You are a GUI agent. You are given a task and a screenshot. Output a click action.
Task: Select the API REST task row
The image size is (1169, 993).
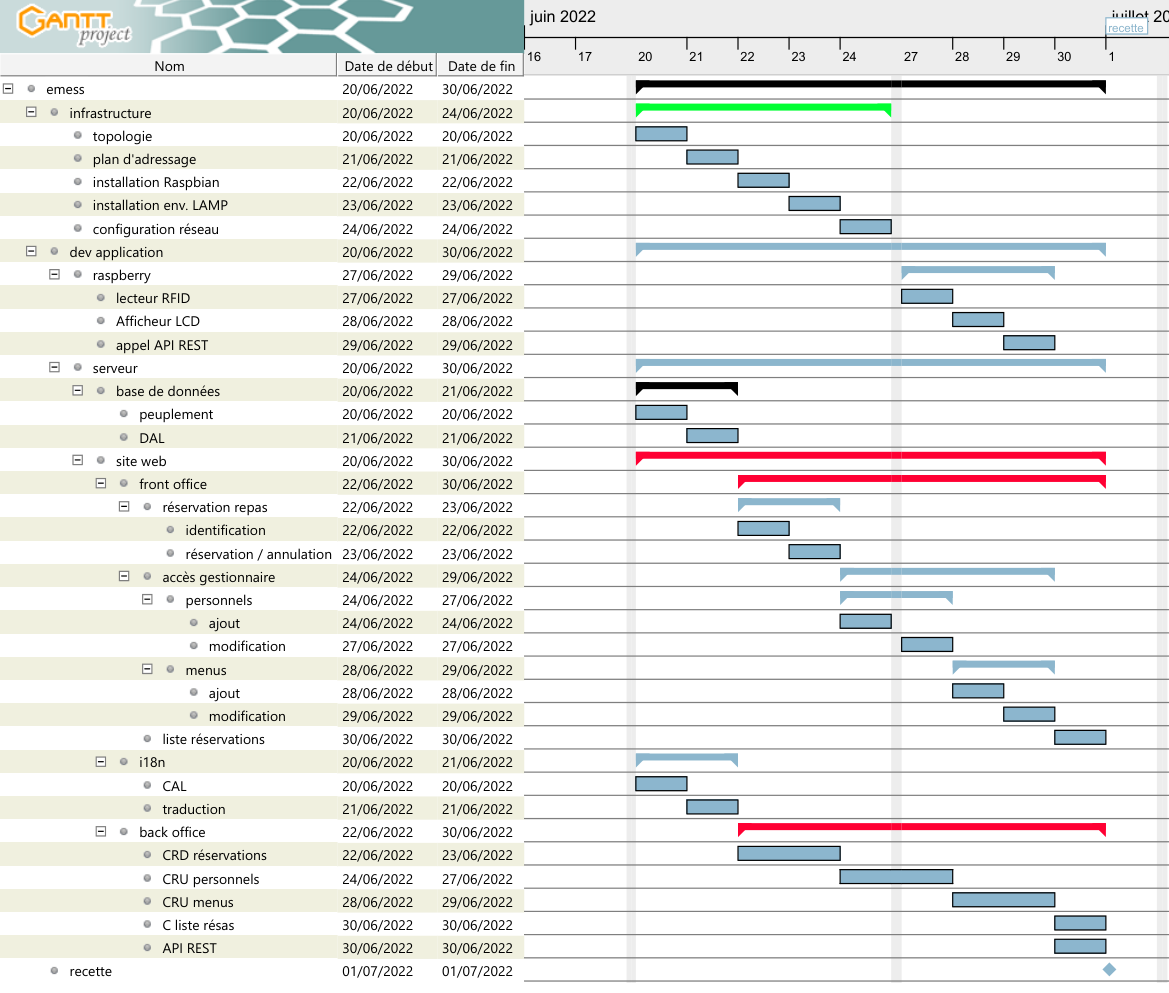(x=189, y=948)
